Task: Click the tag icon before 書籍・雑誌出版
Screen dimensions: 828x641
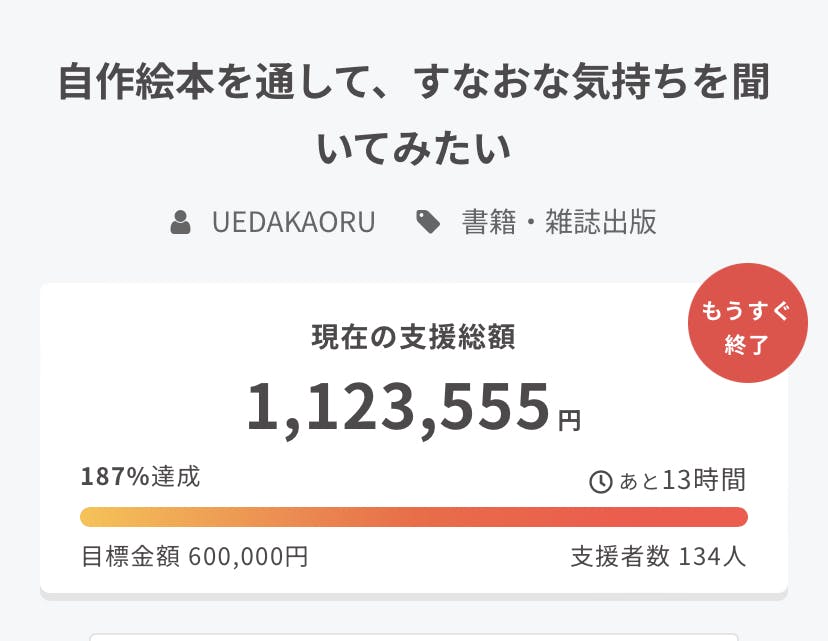Action: click(428, 222)
